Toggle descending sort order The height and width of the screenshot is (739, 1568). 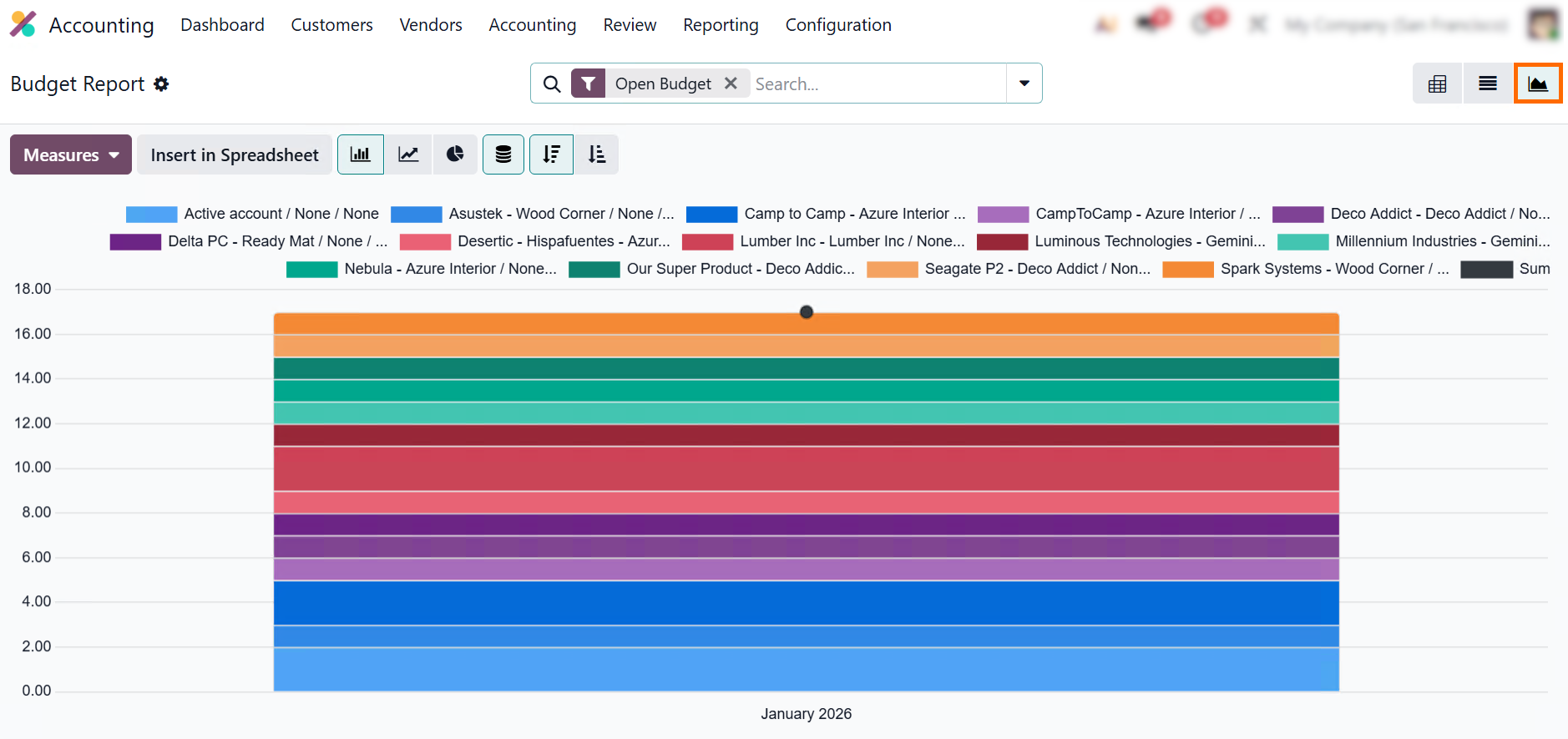click(551, 154)
